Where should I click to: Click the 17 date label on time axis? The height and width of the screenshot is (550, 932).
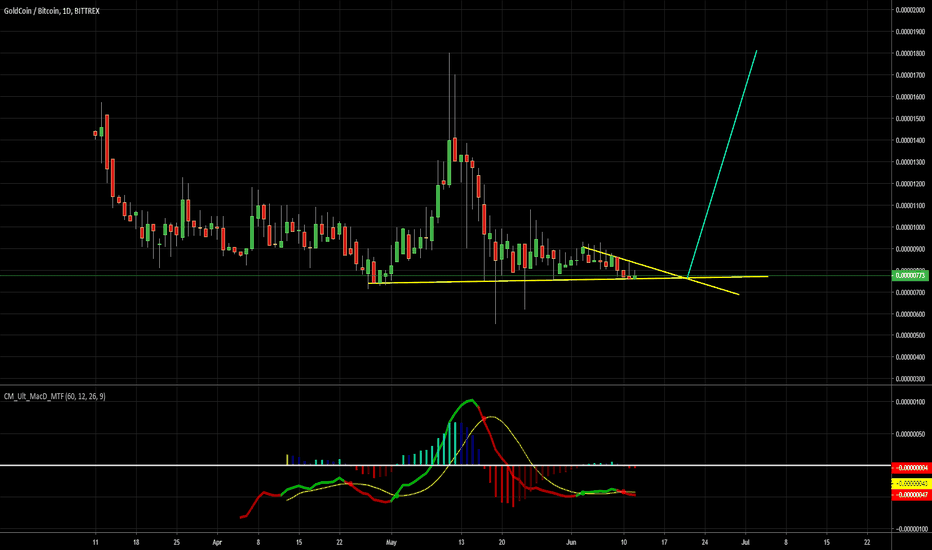coord(664,542)
